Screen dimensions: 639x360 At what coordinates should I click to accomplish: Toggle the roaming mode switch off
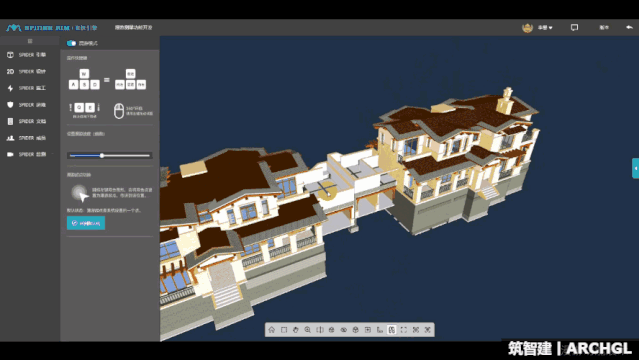[71, 43]
